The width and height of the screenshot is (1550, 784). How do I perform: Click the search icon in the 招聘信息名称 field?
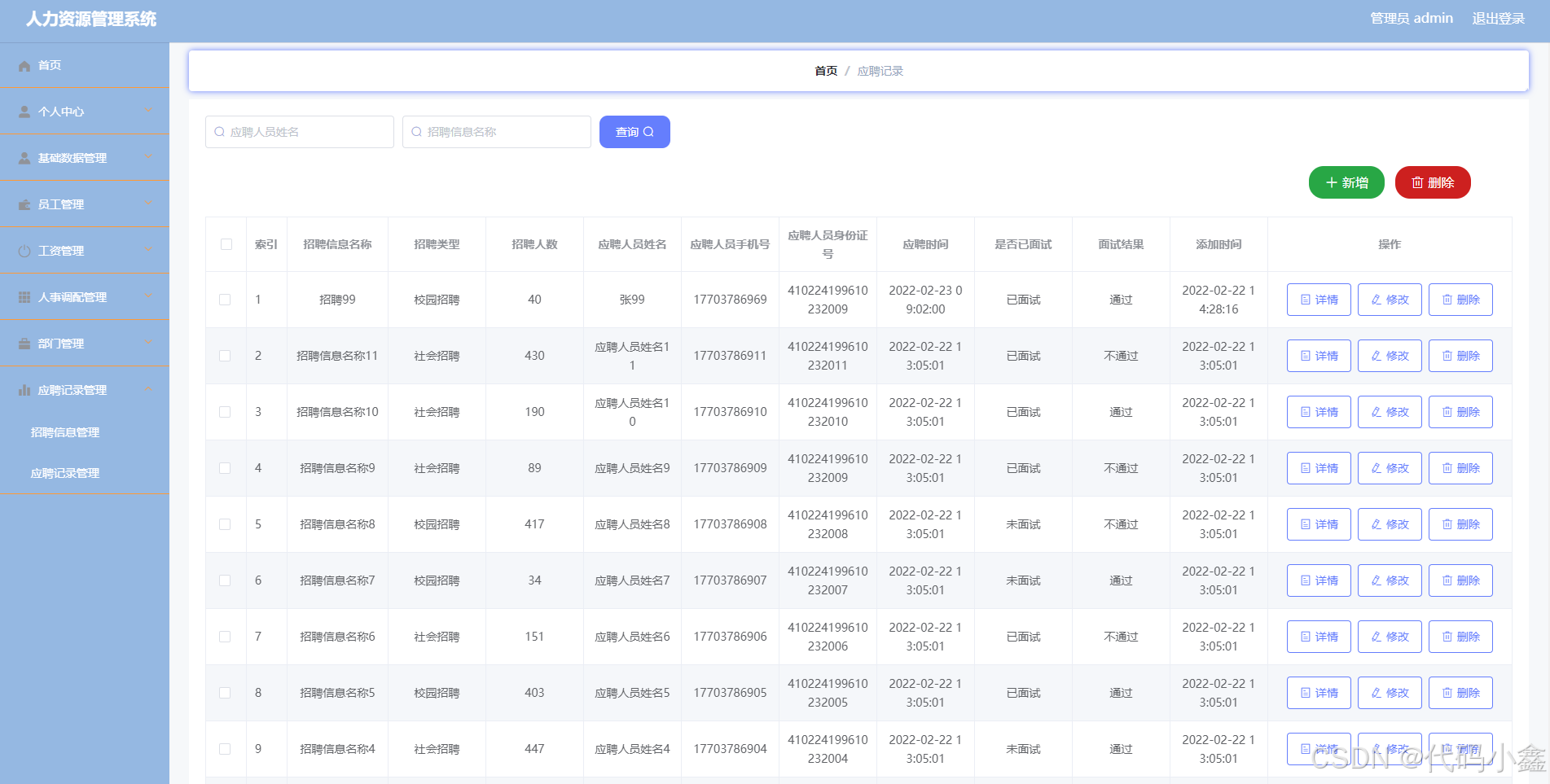pos(416,132)
